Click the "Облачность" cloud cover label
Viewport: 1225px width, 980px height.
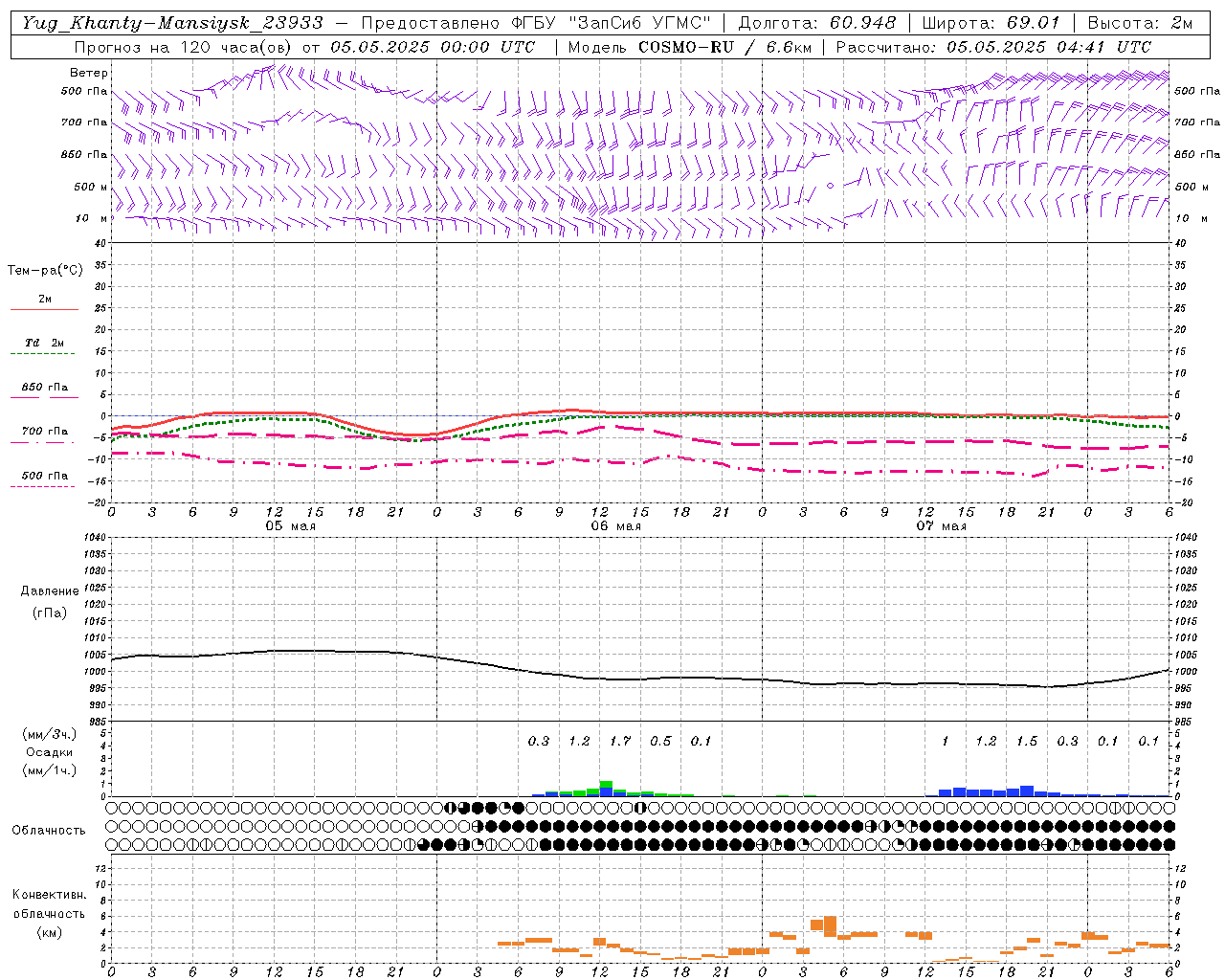click(49, 831)
